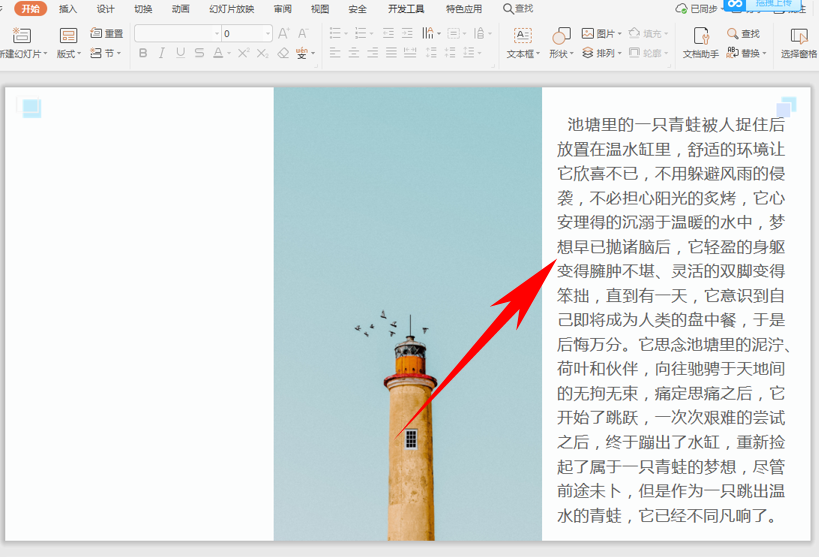This screenshot has height=557, width=819.
Task: Click the Arrange (排列) button
Action: pos(599,53)
